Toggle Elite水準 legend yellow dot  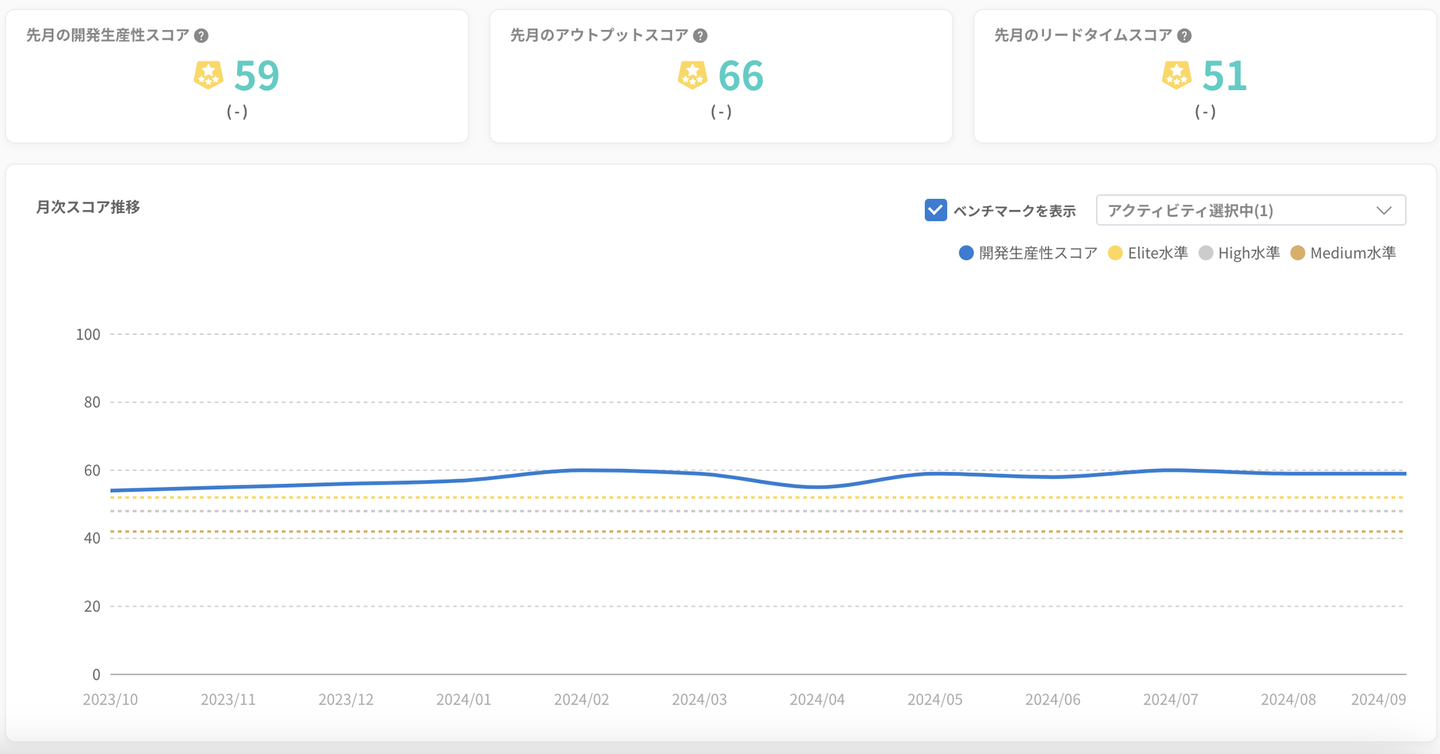coord(1115,253)
